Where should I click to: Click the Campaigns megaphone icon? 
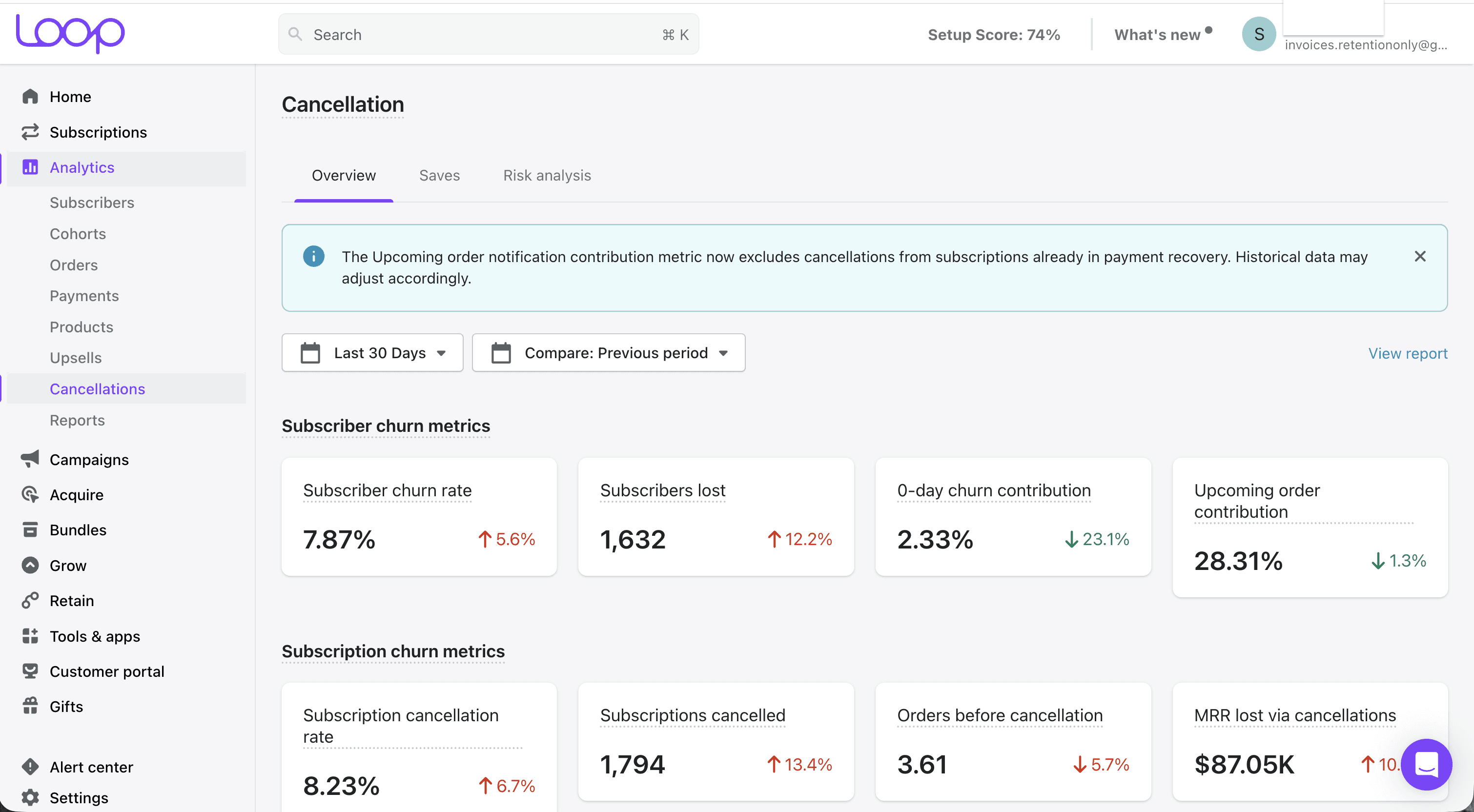30,459
